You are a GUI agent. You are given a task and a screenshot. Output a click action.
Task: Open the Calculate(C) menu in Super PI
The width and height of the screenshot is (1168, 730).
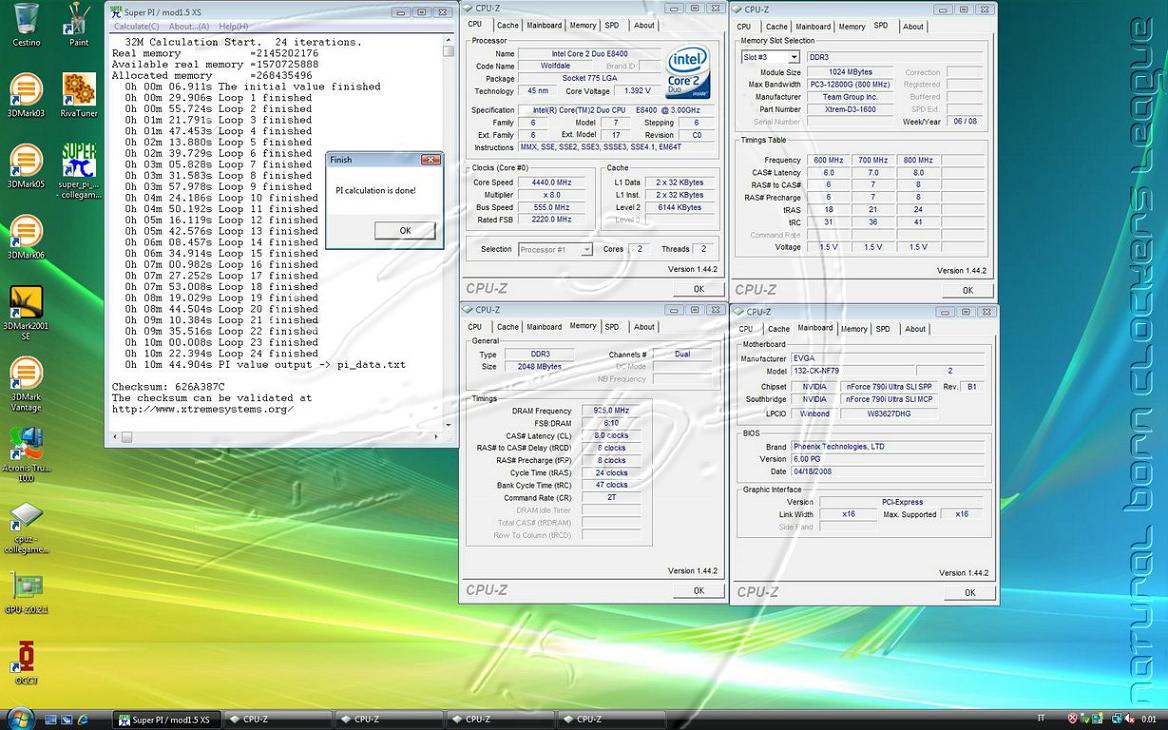[x=136, y=26]
